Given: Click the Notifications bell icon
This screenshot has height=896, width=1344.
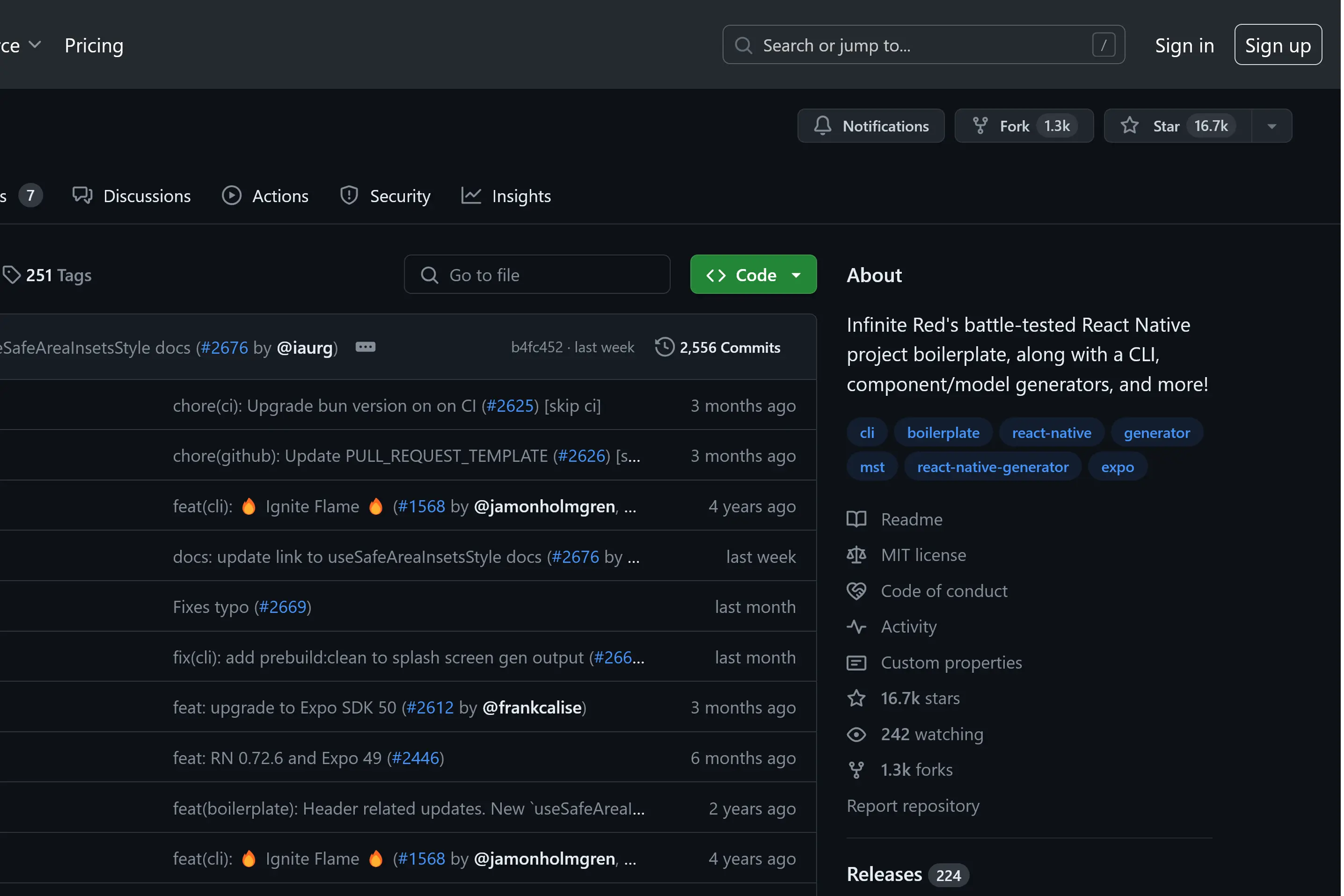Looking at the screenshot, I should pyautogui.click(x=822, y=126).
